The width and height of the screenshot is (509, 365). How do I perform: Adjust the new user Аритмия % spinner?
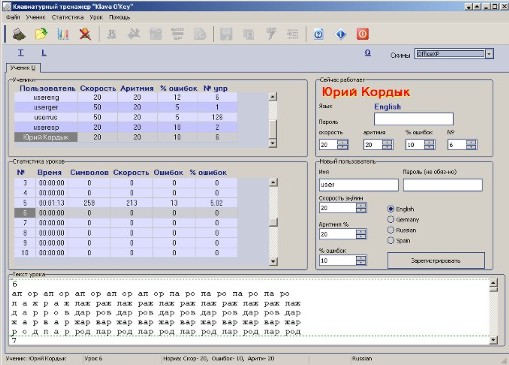361,234
